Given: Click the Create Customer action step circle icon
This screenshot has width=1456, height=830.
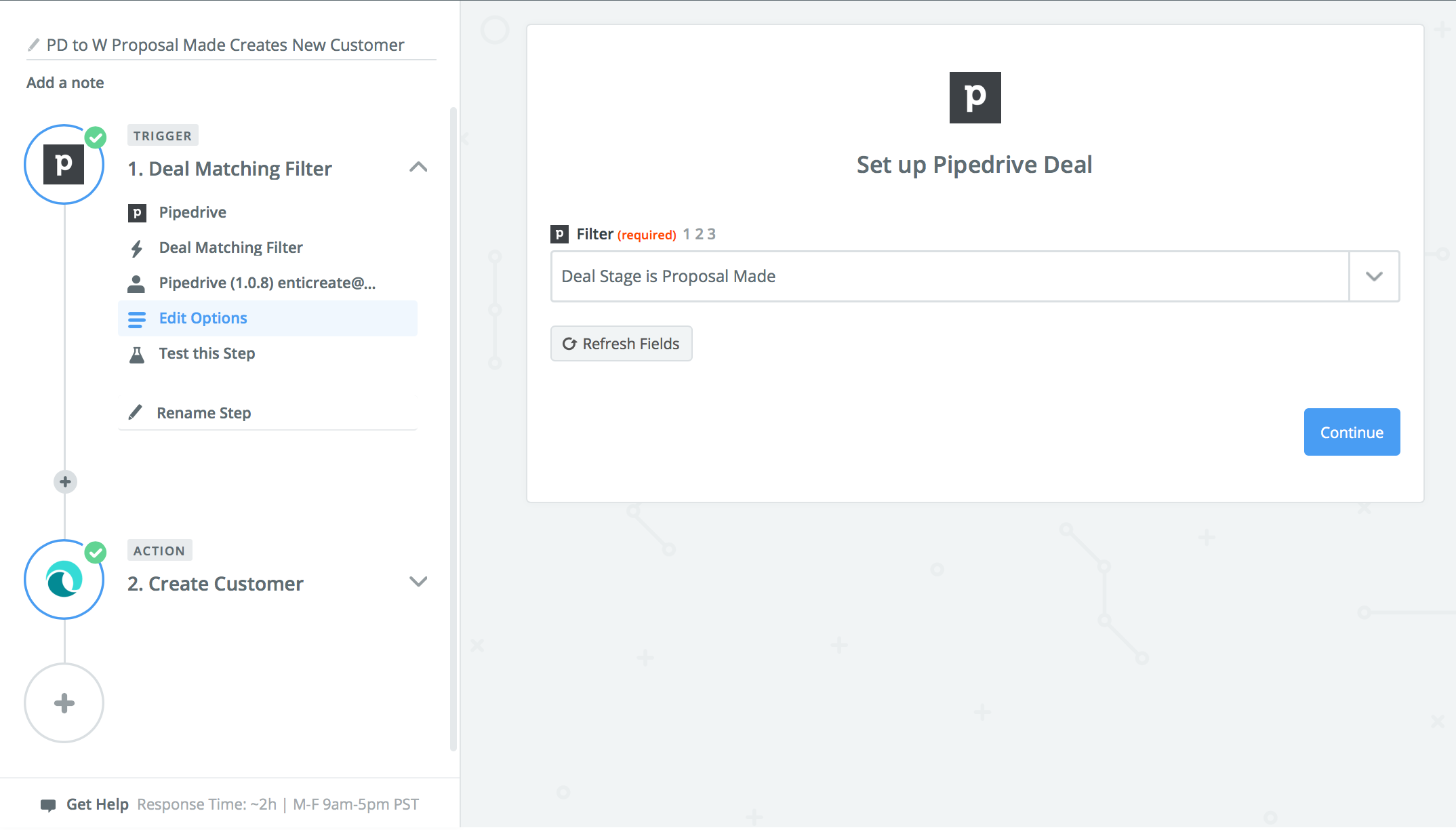Looking at the screenshot, I should (x=64, y=580).
